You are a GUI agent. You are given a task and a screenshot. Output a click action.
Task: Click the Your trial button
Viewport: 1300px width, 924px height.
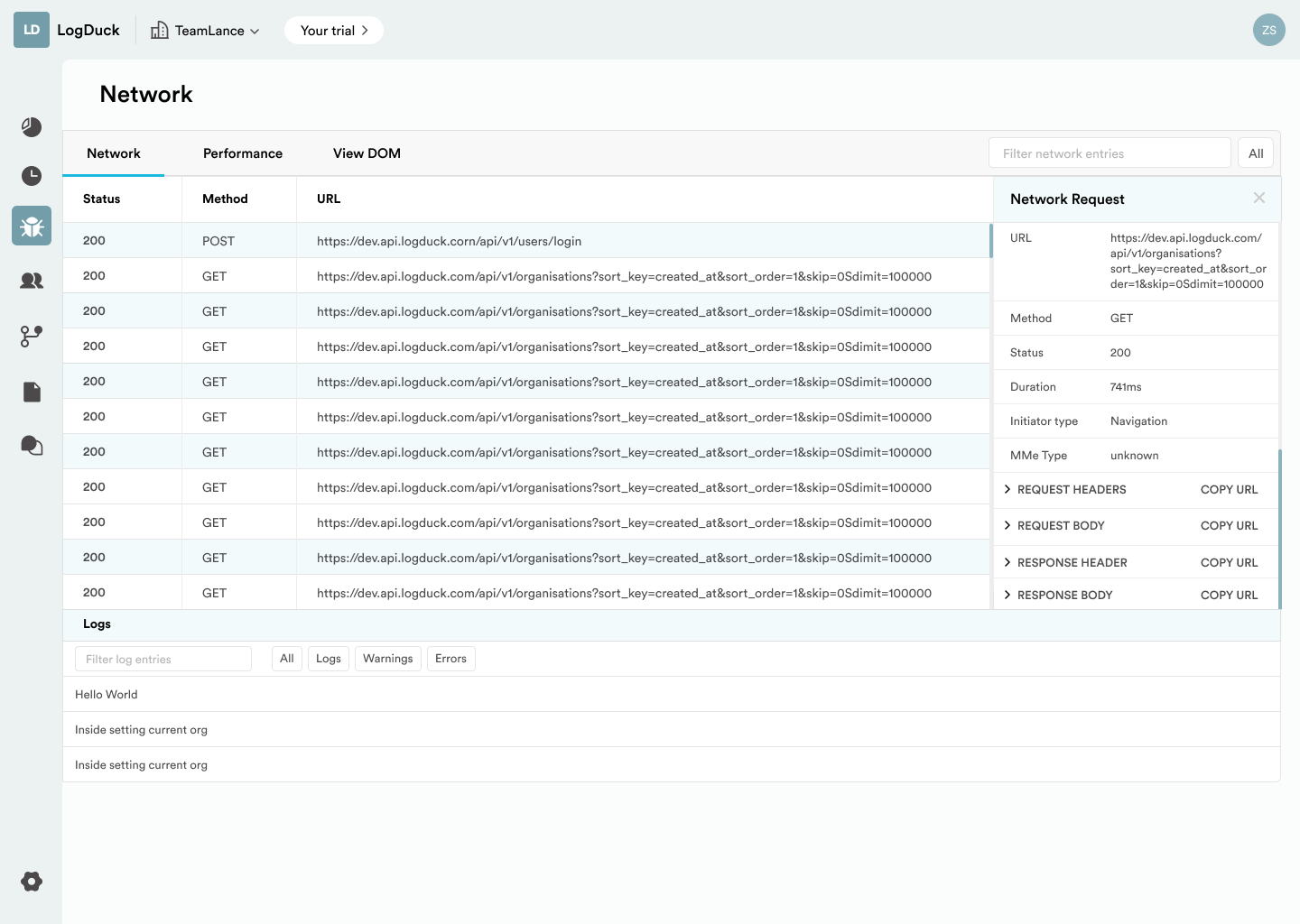point(333,31)
